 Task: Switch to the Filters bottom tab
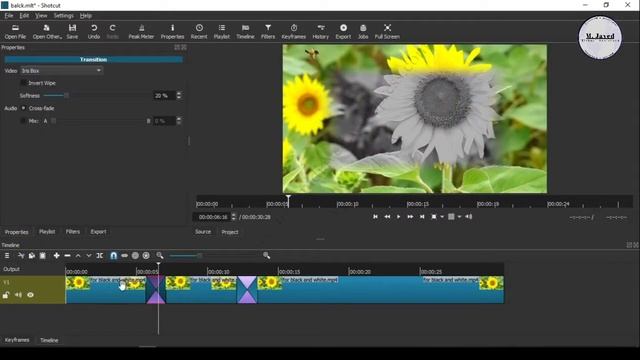(x=73, y=231)
